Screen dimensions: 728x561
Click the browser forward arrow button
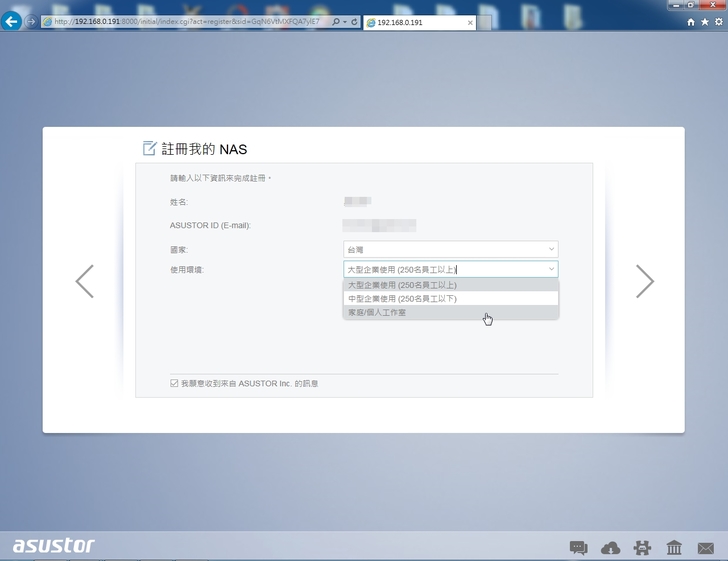31,21
